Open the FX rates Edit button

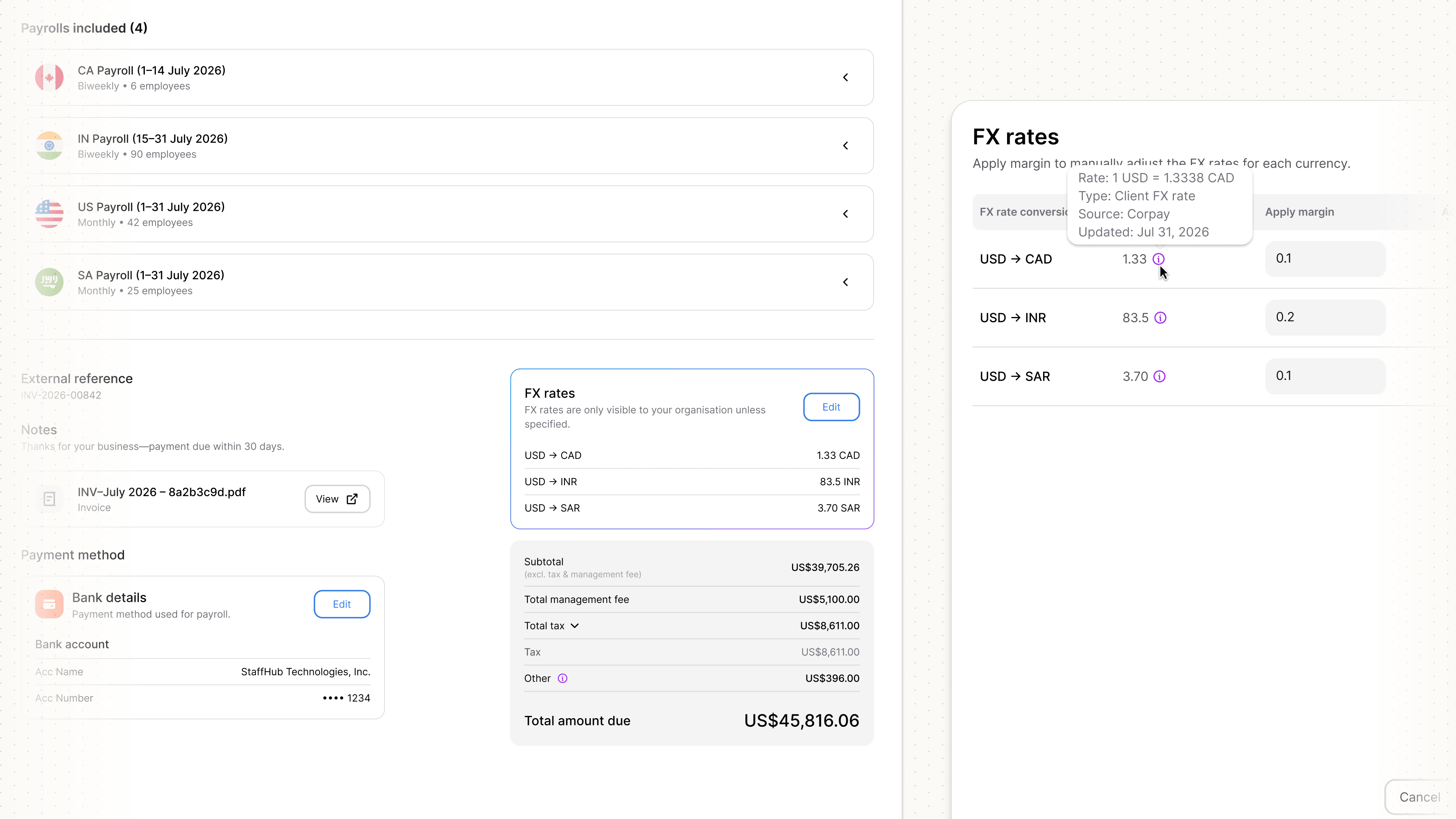click(832, 407)
